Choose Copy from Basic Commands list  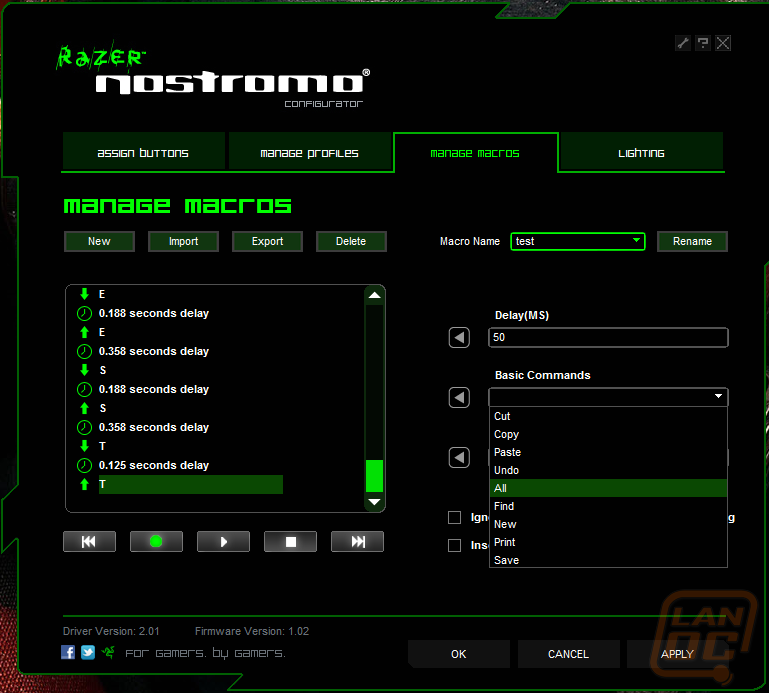[x=608, y=434]
